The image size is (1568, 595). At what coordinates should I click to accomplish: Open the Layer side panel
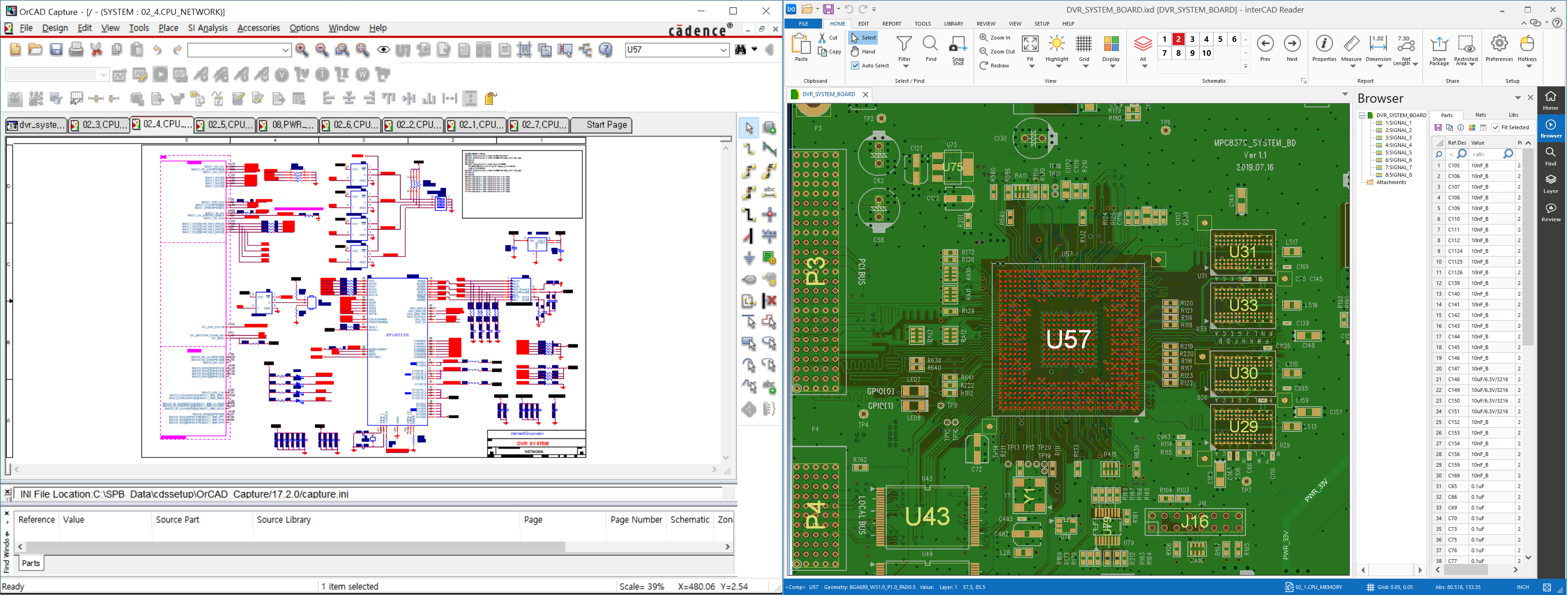tap(1550, 183)
